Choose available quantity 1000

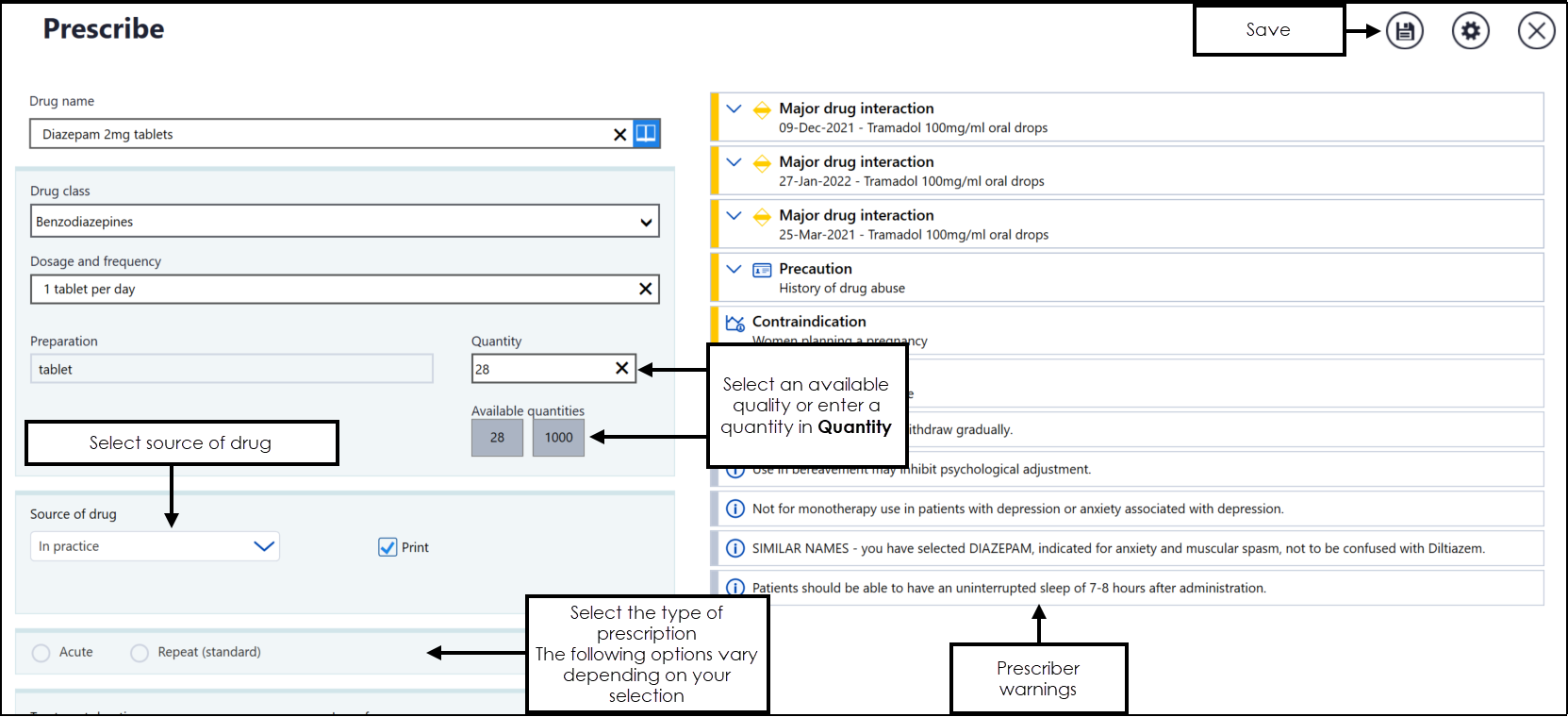coord(558,438)
